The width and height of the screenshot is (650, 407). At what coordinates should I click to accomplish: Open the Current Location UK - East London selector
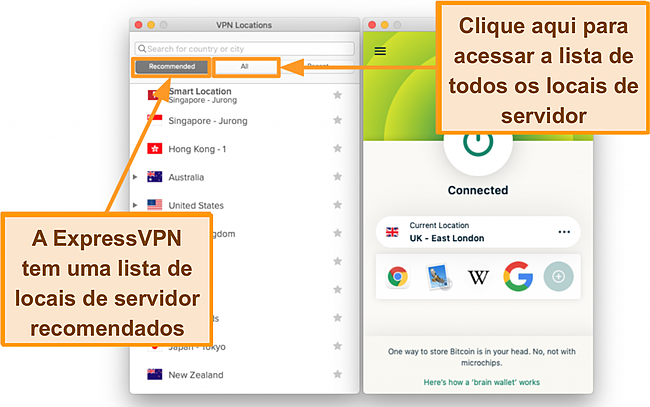tap(478, 232)
